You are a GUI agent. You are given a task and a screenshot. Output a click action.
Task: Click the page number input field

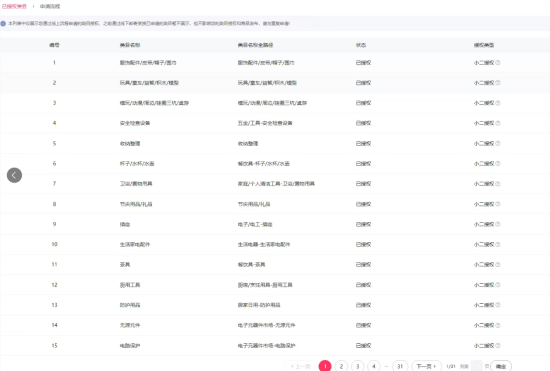pyautogui.click(x=476, y=366)
